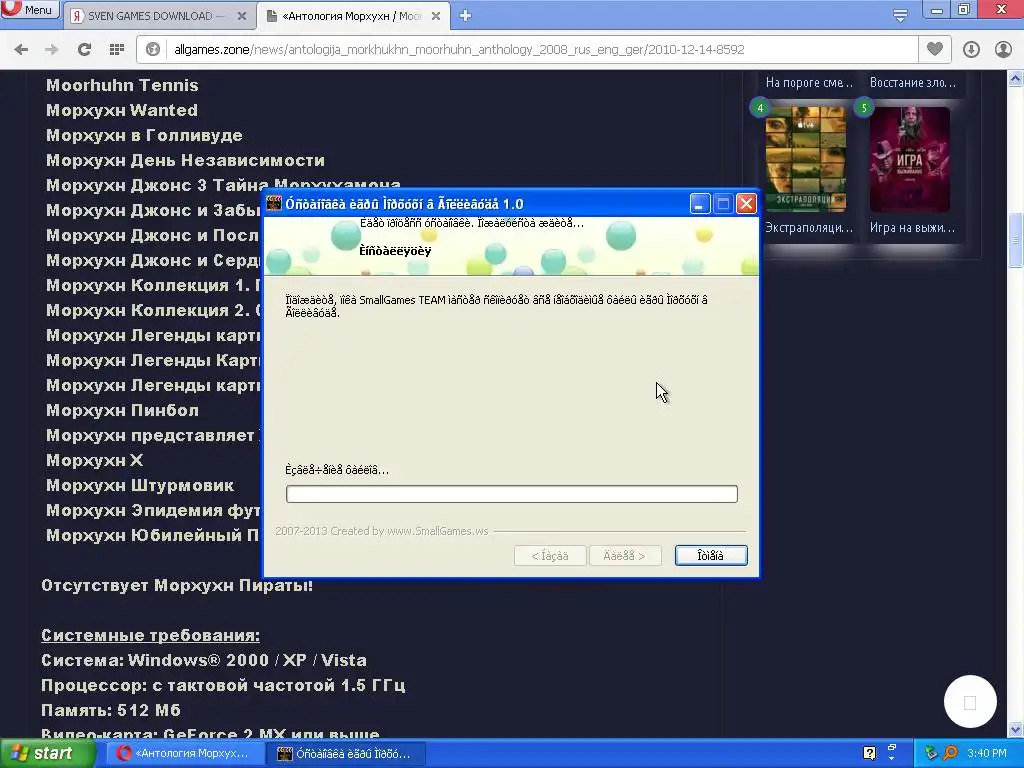Click the Игра на выжи... caption link
Image resolution: width=1024 pixels, height=768 pixels.
[x=912, y=228]
